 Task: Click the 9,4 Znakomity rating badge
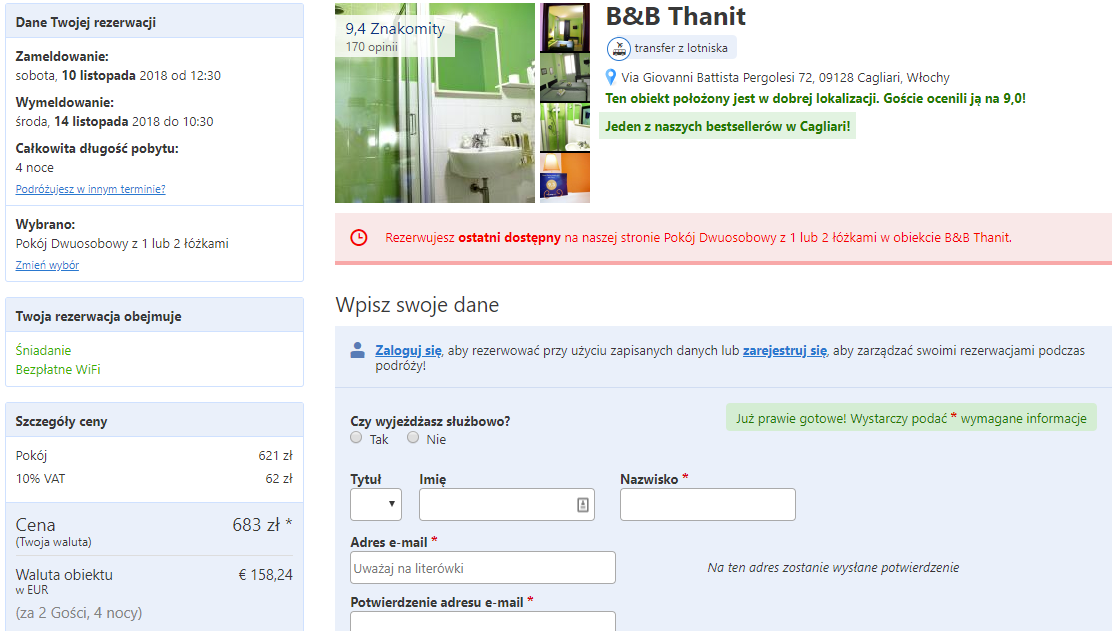[395, 36]
